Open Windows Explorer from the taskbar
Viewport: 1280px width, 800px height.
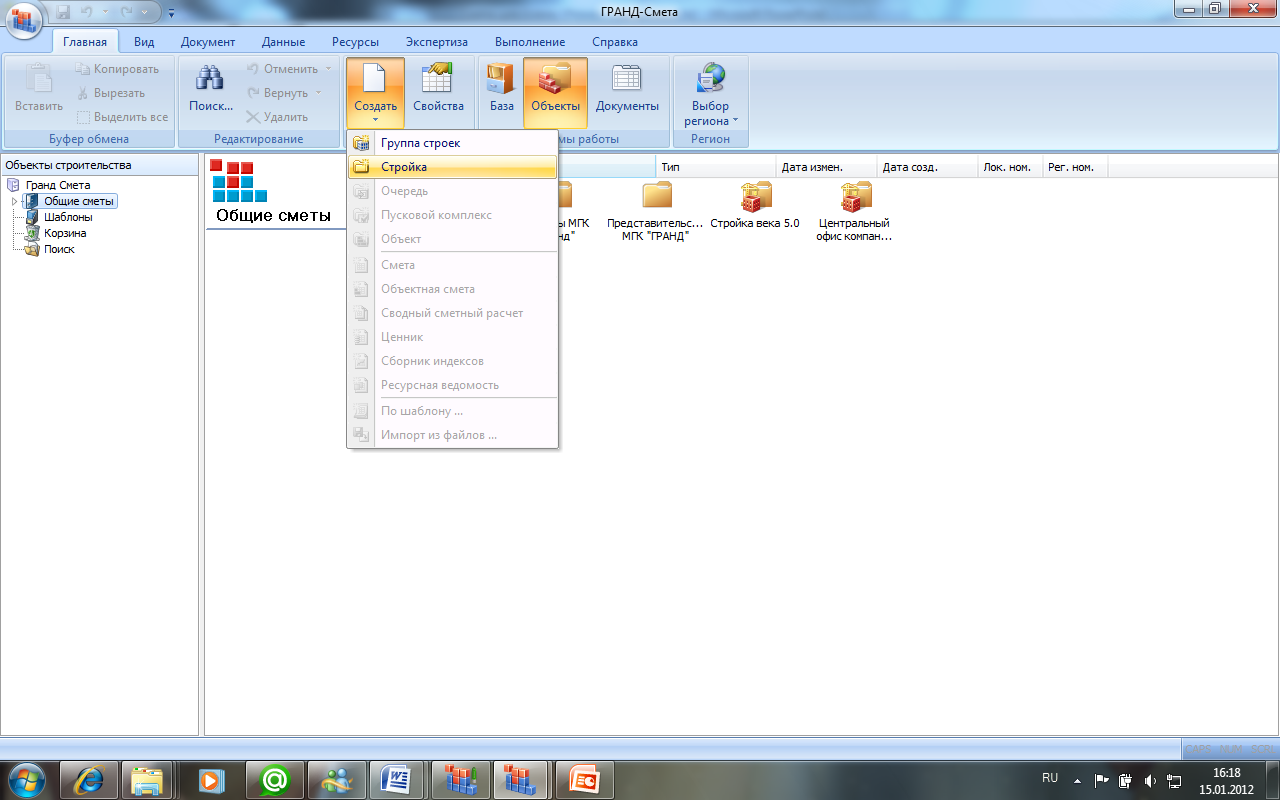148,779
